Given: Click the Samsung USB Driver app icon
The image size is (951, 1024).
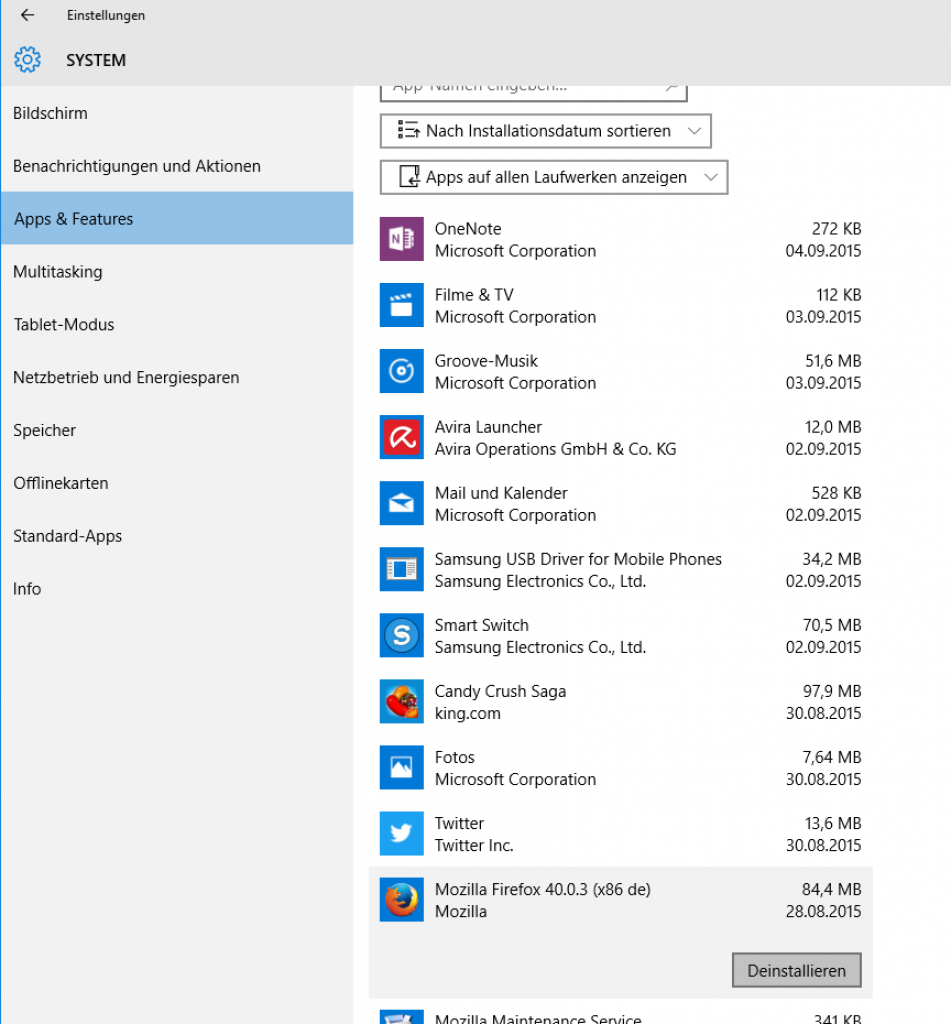Looking at the screenshot, I should click(402, 569).
